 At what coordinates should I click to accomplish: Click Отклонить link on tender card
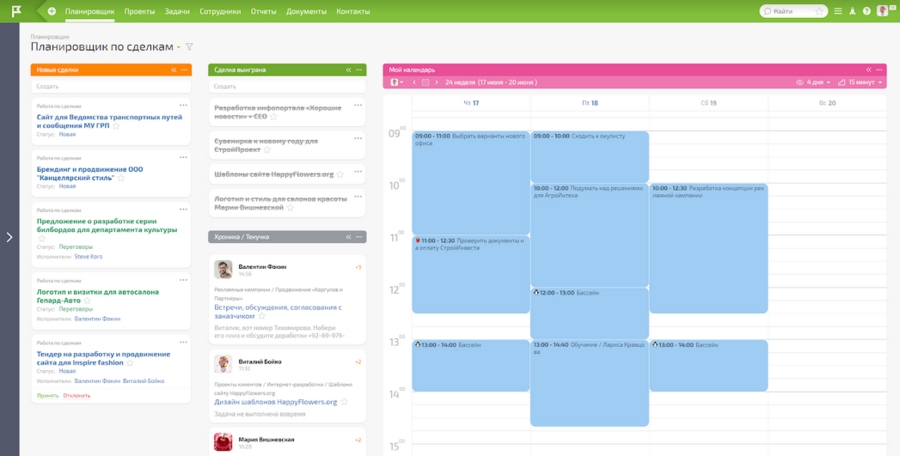(x=77, y=395)
